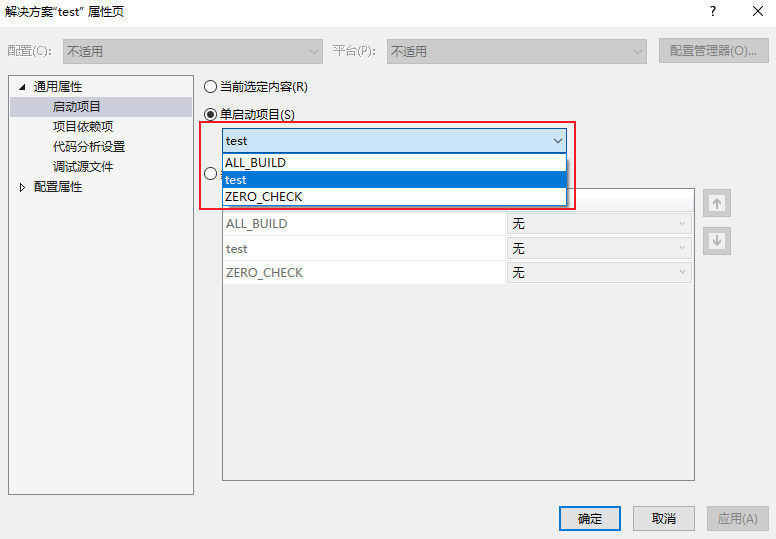Viewport: 776px width, 539px height.
Task: Select the 配置属性 tree label
Action: click(x=58, y=187)
